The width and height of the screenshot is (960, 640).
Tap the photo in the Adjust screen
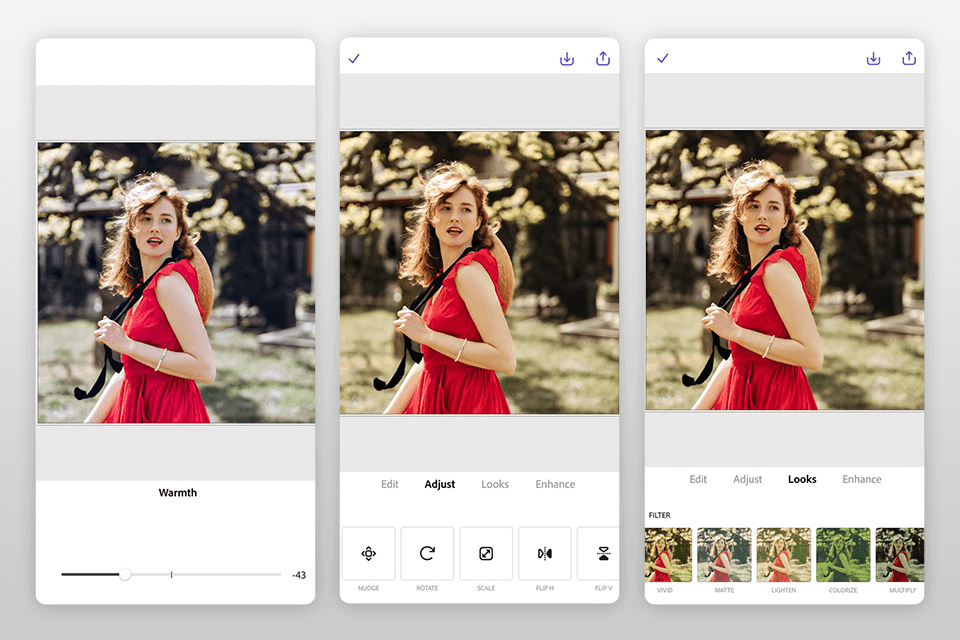479,273
